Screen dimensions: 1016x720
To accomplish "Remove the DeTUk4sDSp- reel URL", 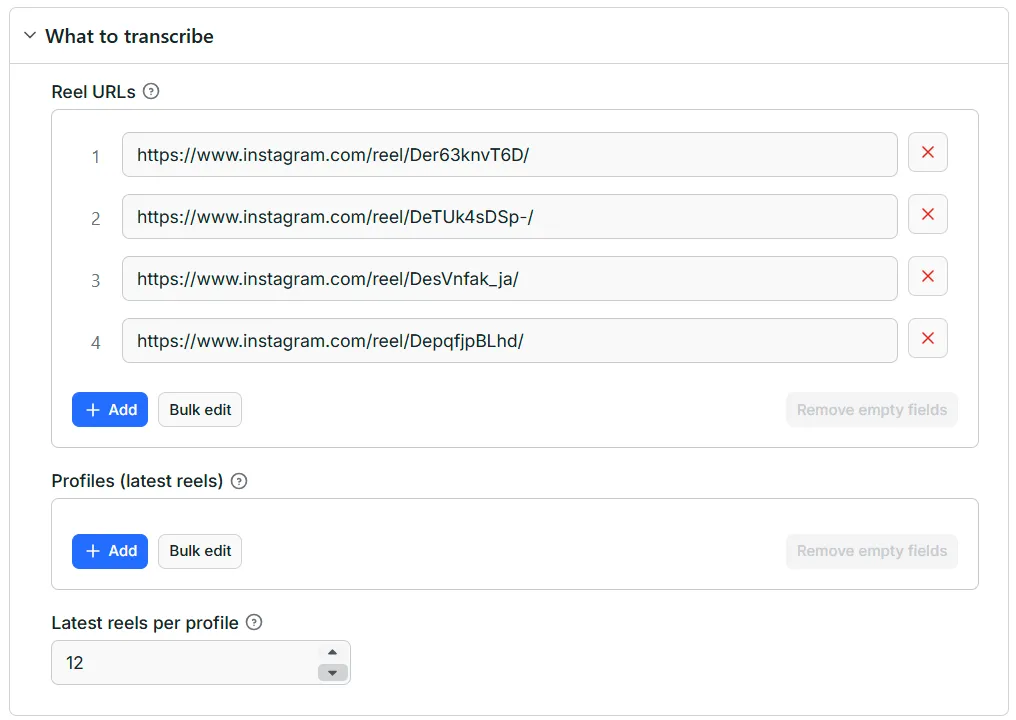I will [x=927, y=215].
